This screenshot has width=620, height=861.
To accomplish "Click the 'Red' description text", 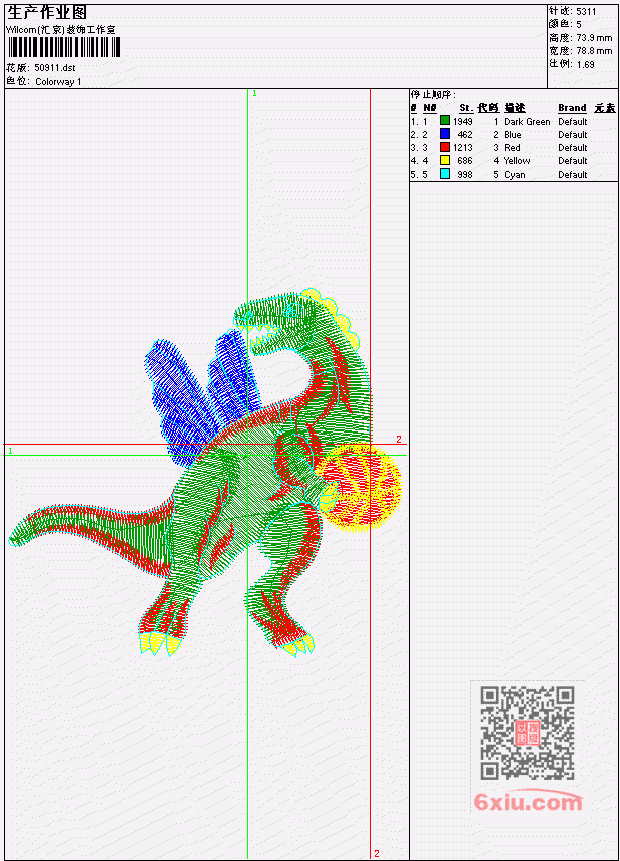I will point(512,148).
